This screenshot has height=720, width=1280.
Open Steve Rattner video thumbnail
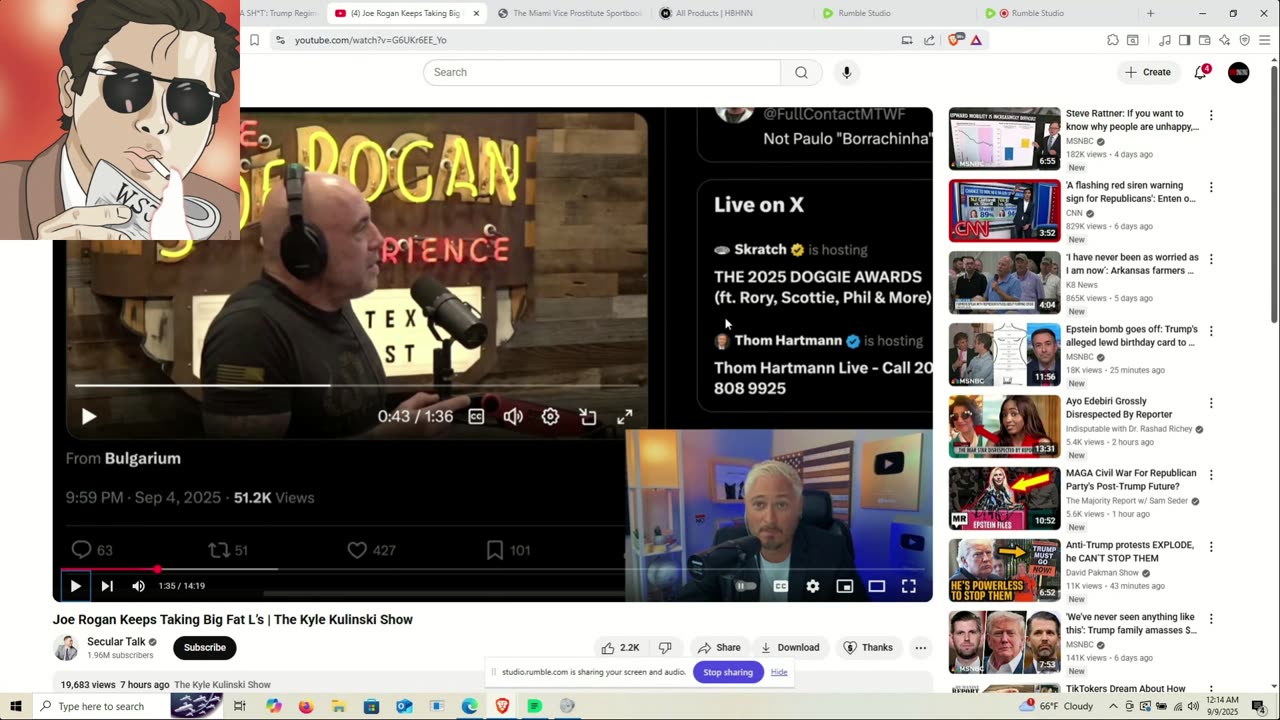1004,139
